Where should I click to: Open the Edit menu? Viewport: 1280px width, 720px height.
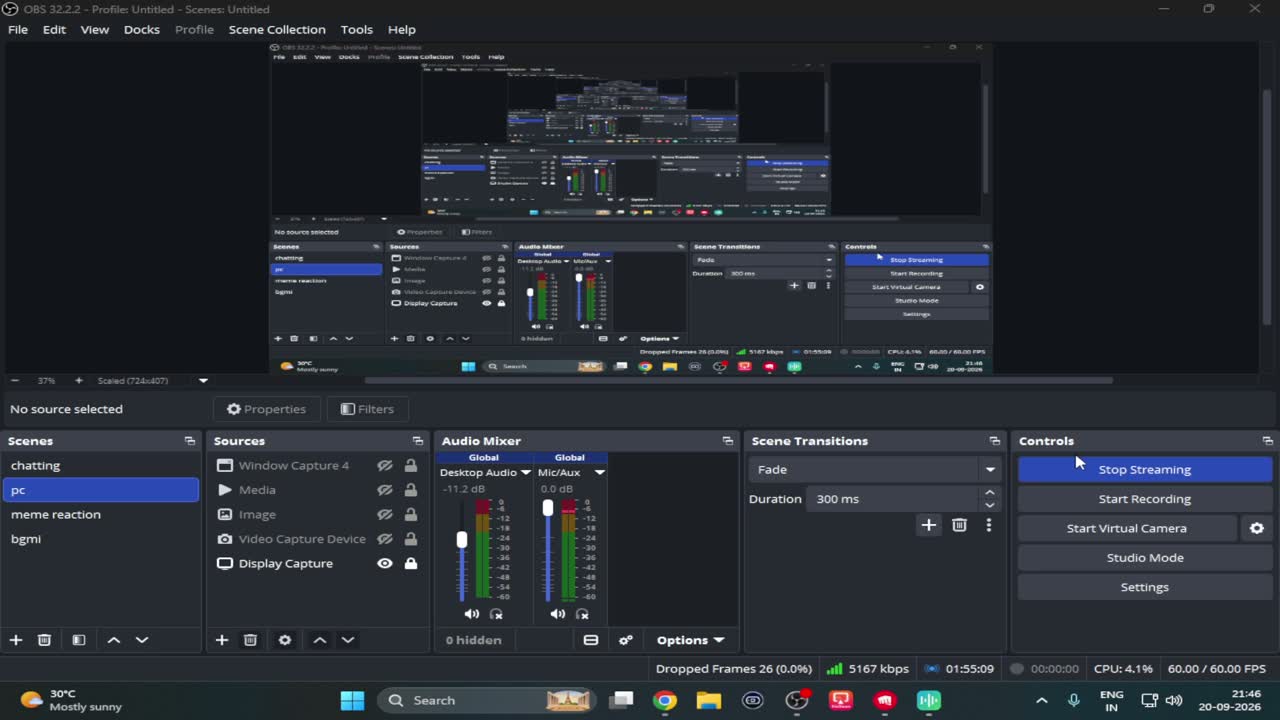coord(54,29)
